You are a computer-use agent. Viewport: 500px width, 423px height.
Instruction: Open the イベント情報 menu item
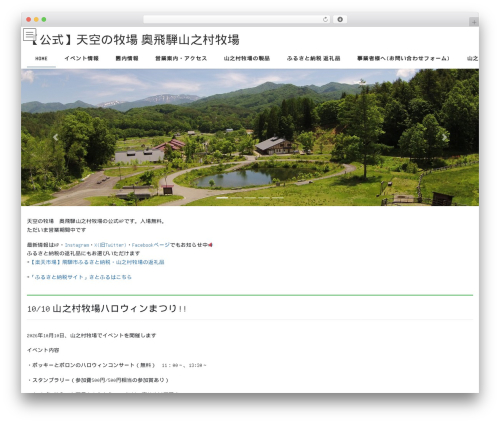click(x=82, y=58)
